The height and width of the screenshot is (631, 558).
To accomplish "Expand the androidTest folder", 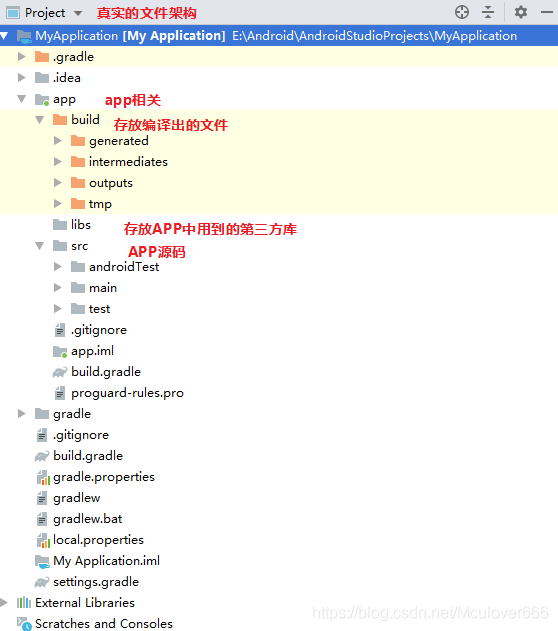I will click(58, 267).
